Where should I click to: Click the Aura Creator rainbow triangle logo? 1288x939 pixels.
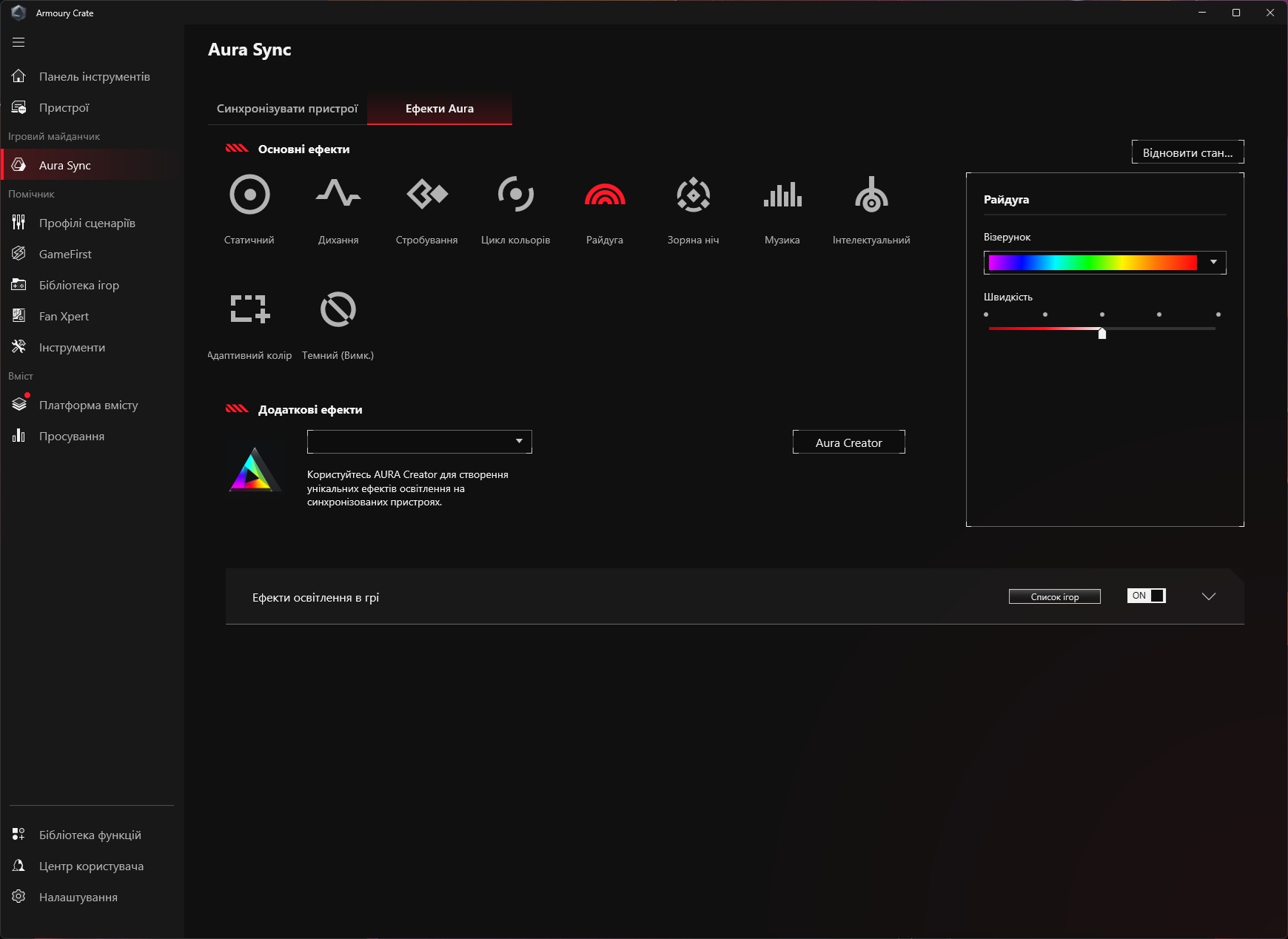pos(254,470)
